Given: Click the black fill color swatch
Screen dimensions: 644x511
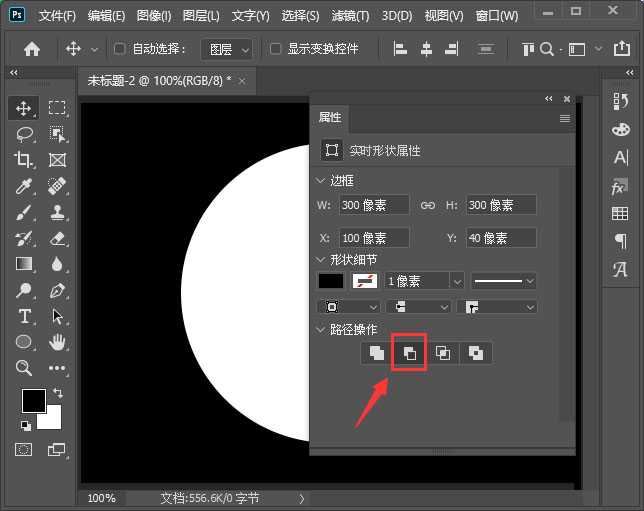Looking at the screenshot, I should coord(330,282).
